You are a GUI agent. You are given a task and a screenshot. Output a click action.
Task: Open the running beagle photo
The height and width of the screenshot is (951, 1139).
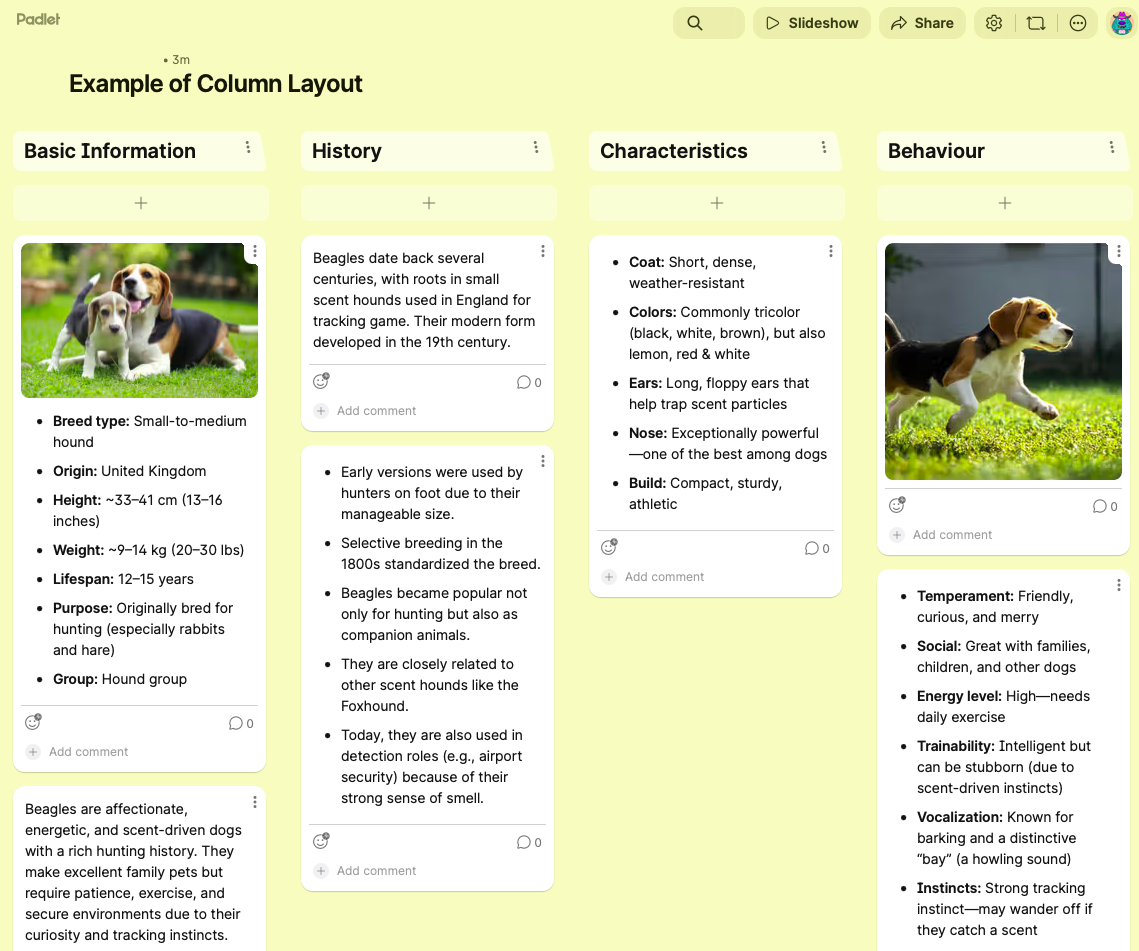tap(1003, 361)
